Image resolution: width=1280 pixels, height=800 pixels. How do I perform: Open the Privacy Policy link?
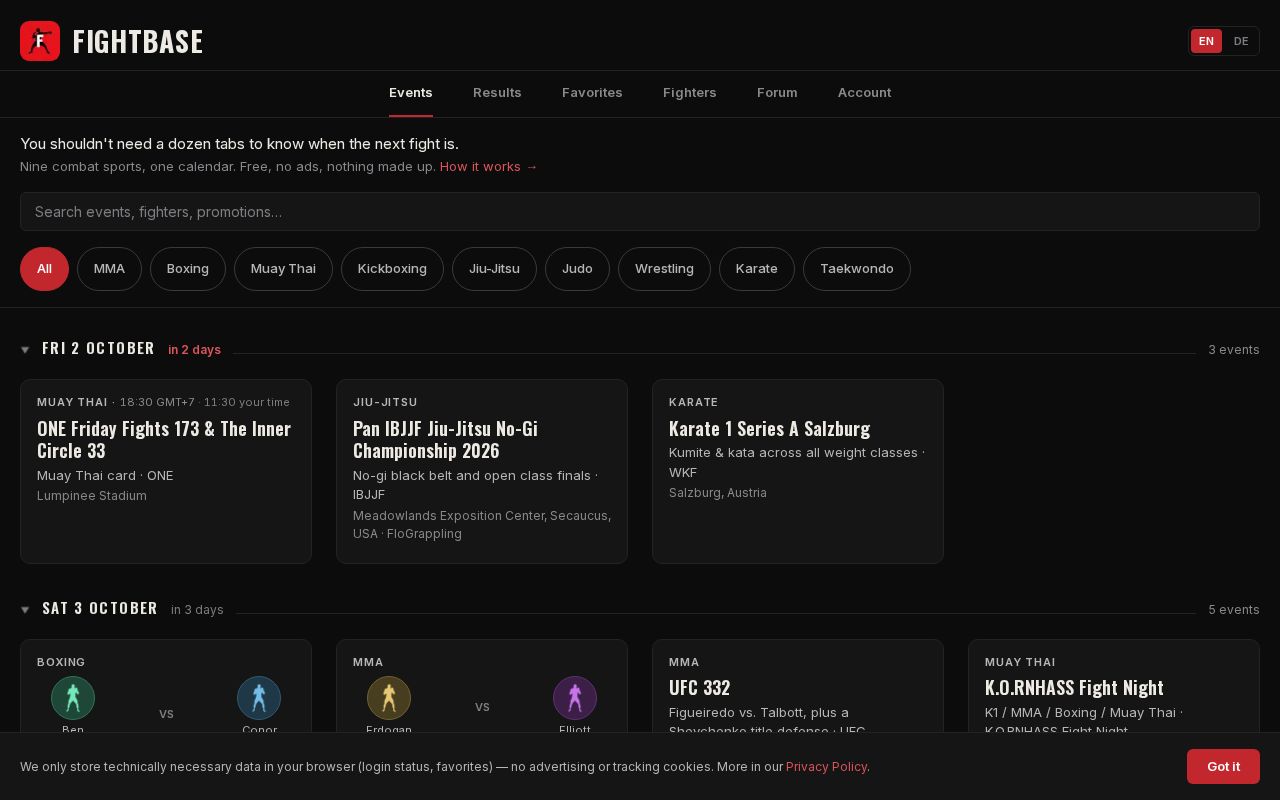[826, 767]
